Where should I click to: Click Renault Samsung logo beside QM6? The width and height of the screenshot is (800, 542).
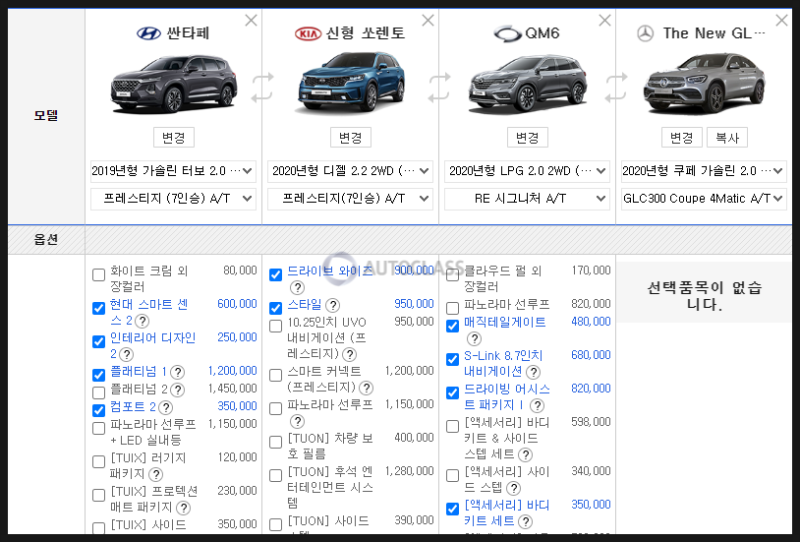(508, 34)
